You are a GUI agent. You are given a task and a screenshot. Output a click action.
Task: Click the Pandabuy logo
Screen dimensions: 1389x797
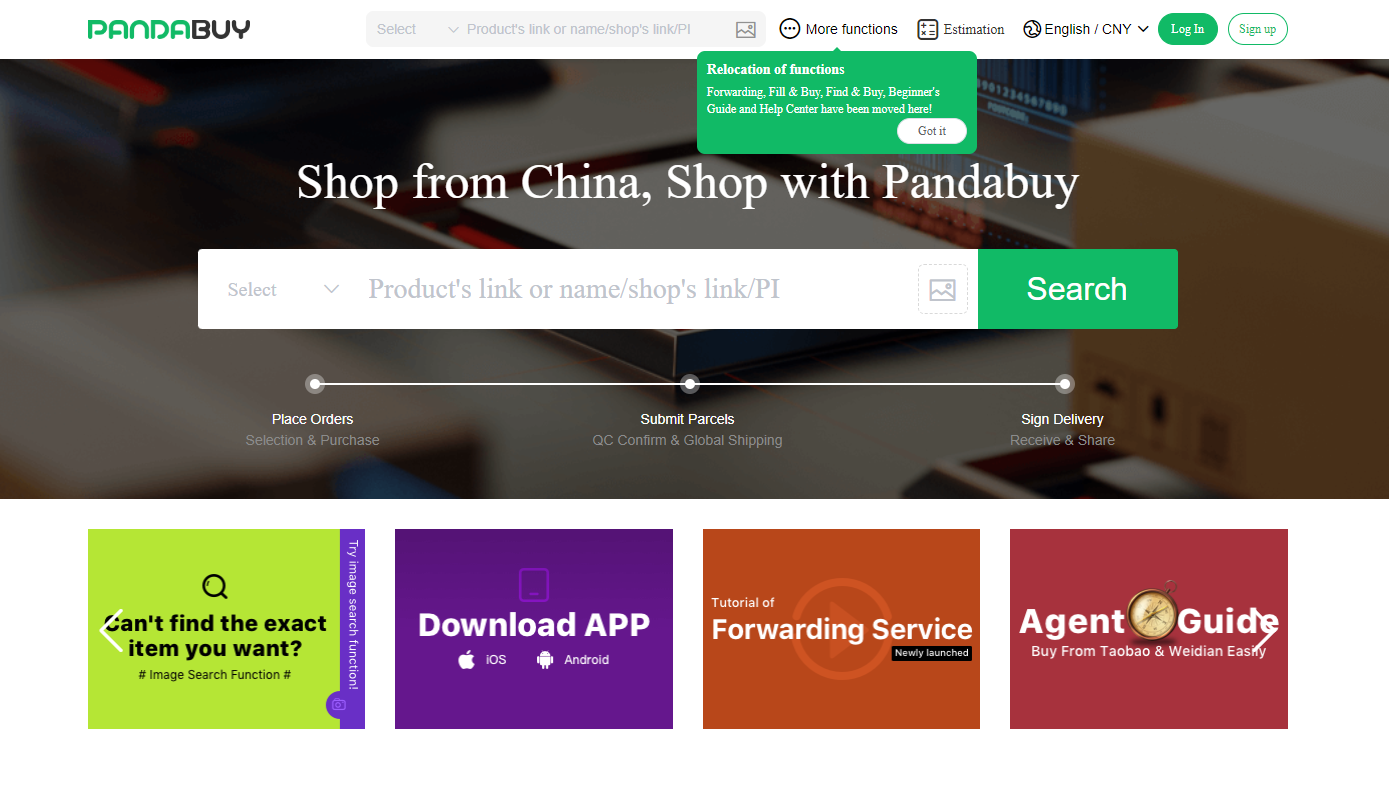tap(169, 29)
